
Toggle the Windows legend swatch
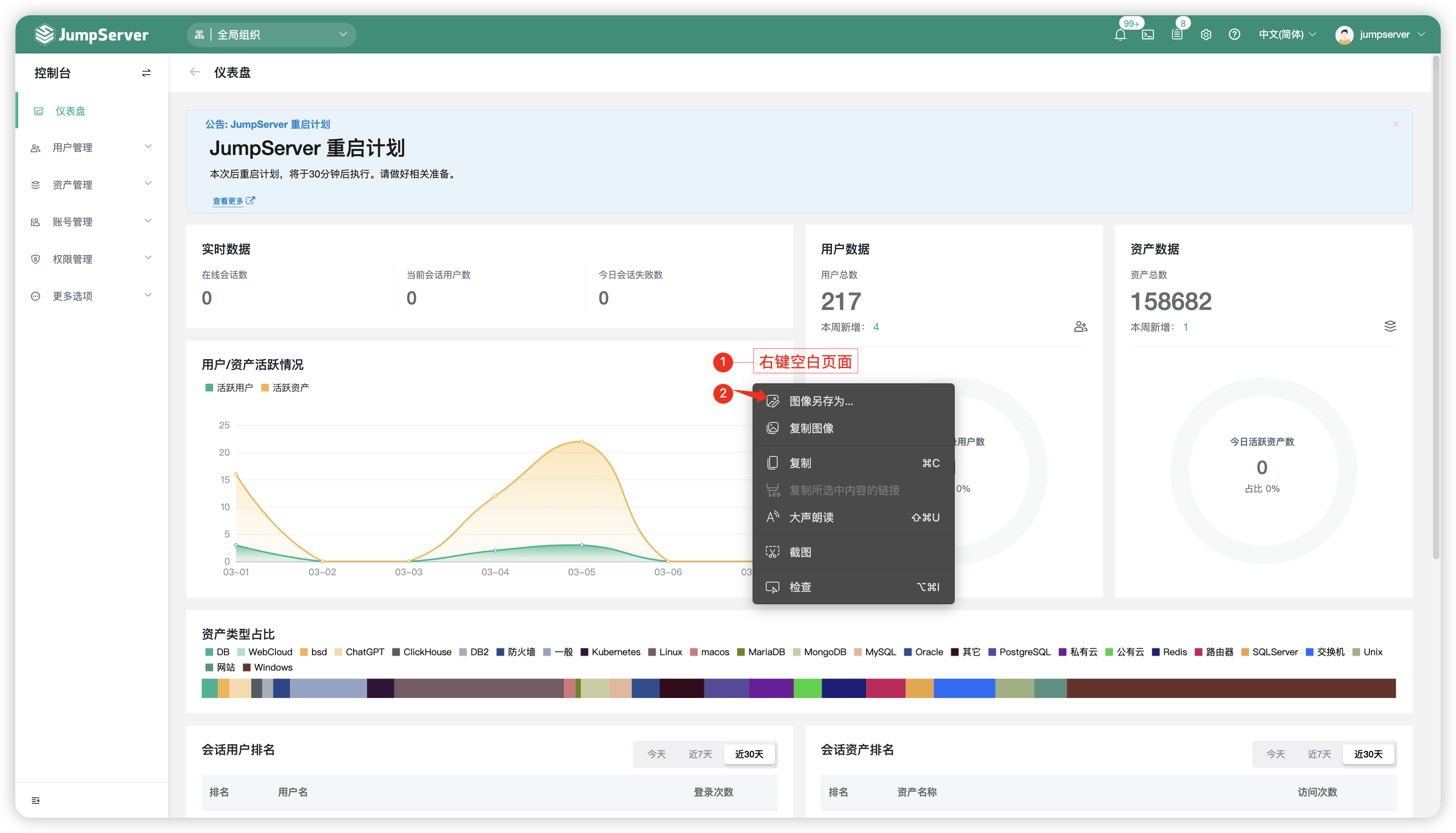point(247,667)
